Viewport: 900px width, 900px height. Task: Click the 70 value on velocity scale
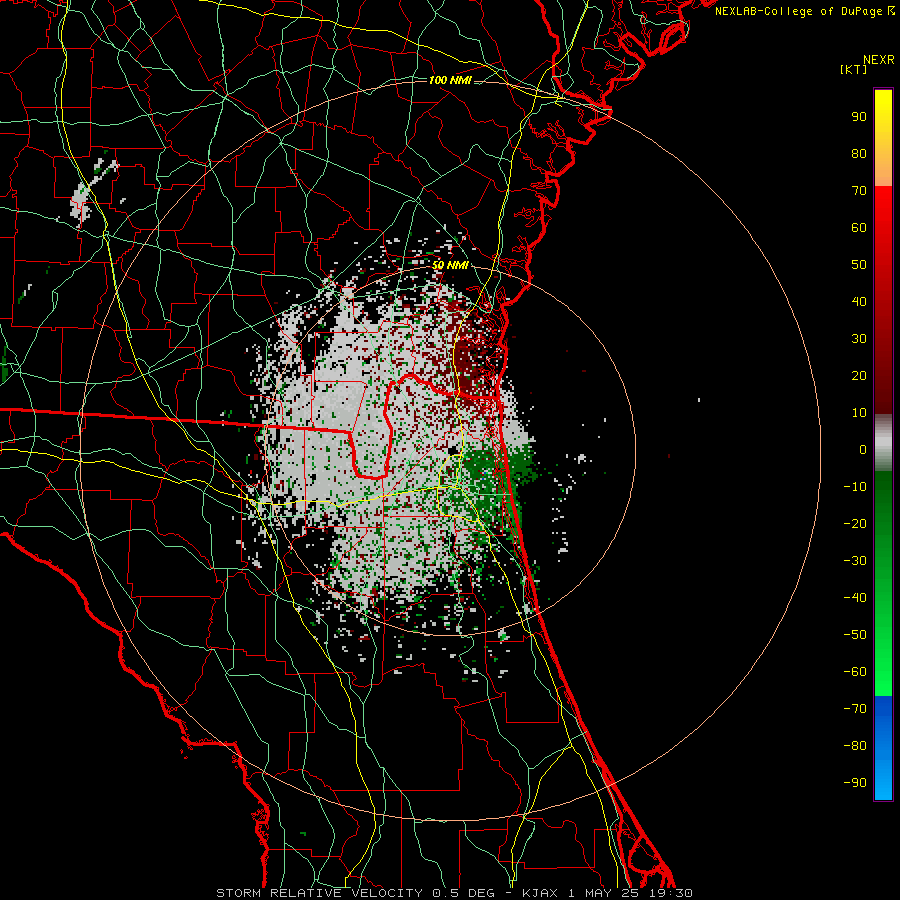(x=859, y=191)
